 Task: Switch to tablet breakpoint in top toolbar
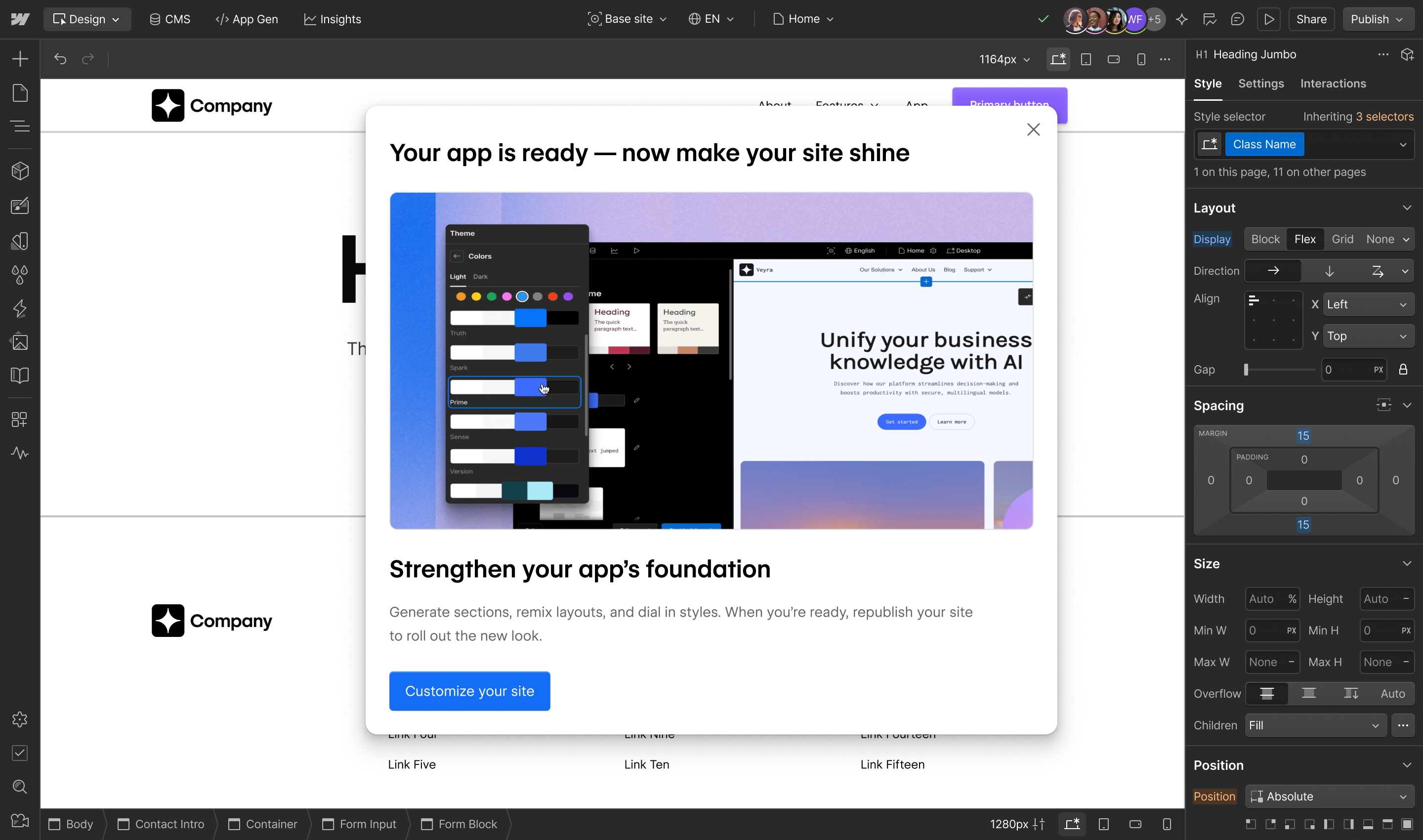click(1086, 59)
